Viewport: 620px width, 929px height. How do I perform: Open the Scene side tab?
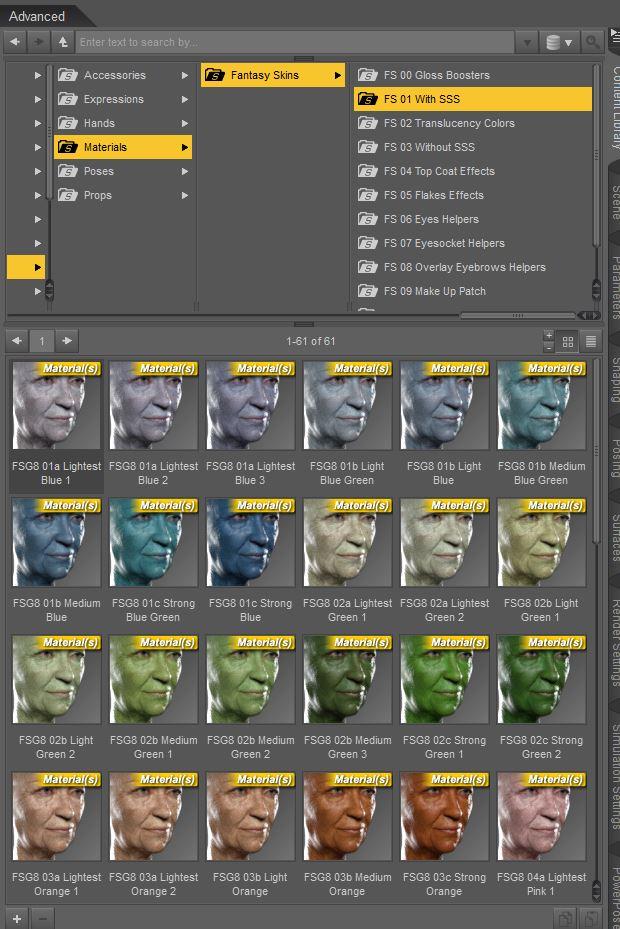[615, 203]
